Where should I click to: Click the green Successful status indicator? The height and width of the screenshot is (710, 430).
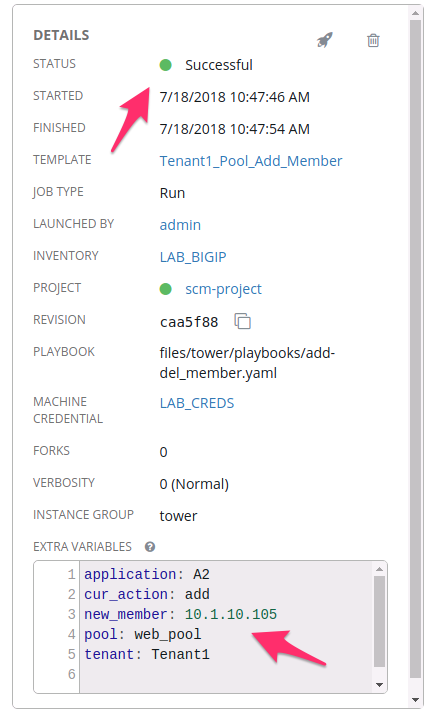[x=166, y=65]
